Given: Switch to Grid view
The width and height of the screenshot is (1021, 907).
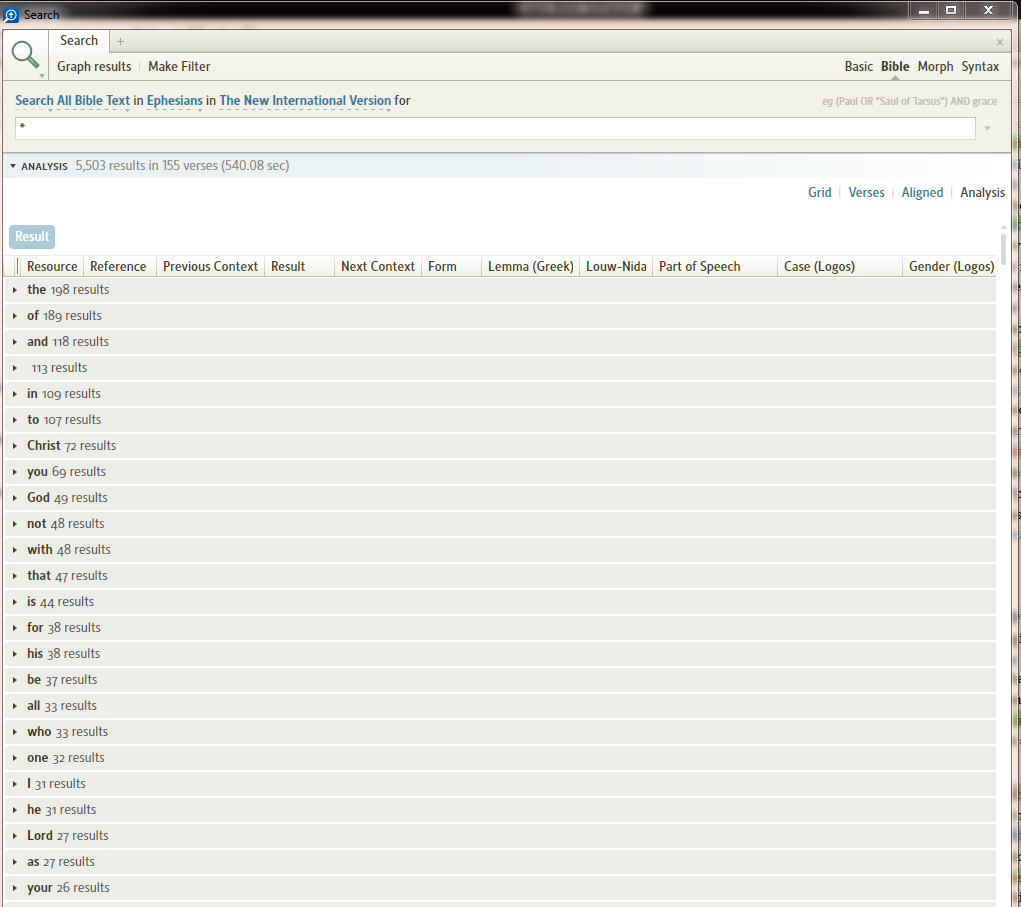Looking at the screenshot, I should 819,193.
